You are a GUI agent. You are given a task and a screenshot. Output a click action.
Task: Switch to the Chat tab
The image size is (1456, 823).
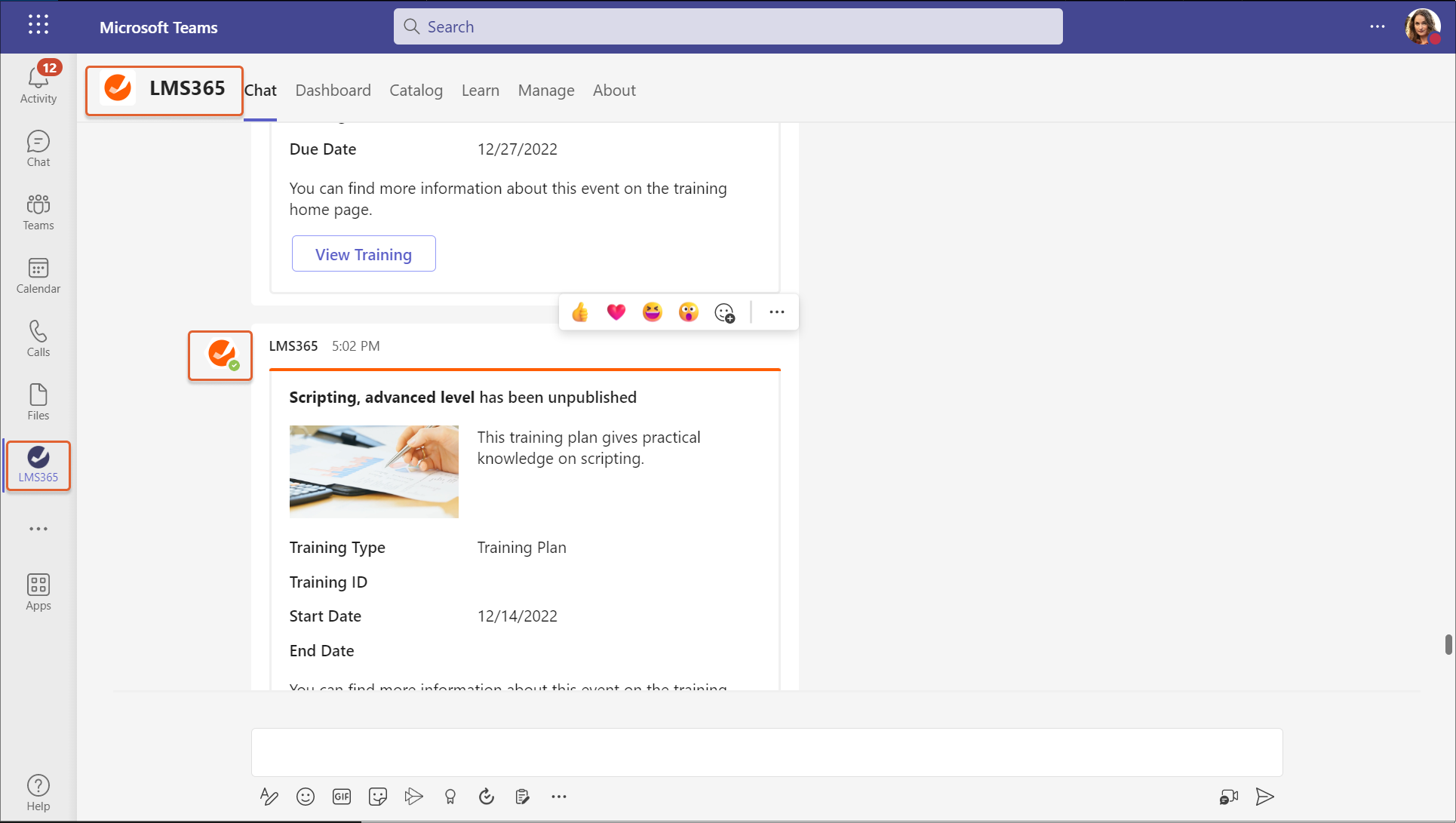(260, 91)
